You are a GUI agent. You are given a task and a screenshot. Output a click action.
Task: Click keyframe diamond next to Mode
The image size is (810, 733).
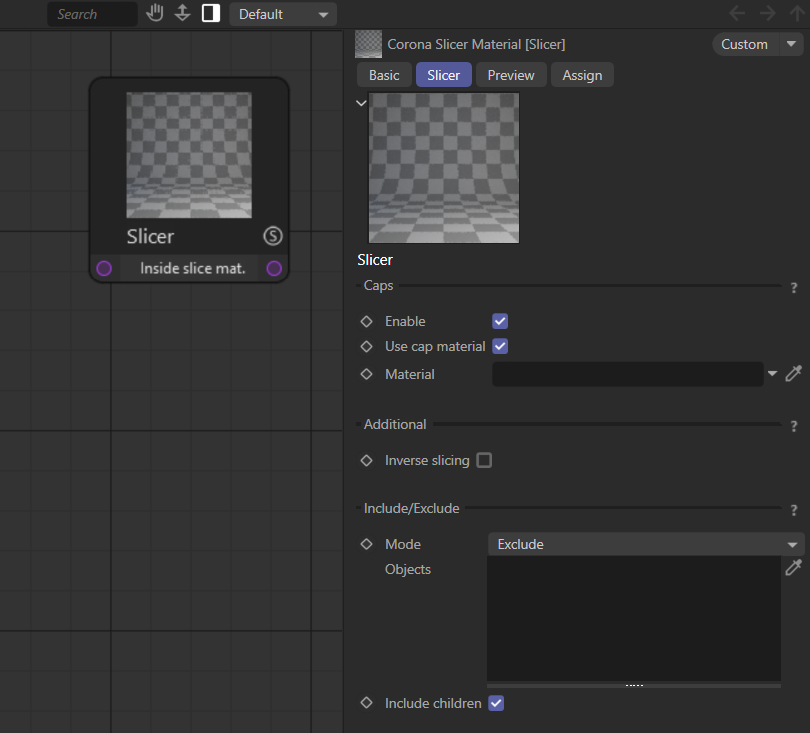[366, 544]
